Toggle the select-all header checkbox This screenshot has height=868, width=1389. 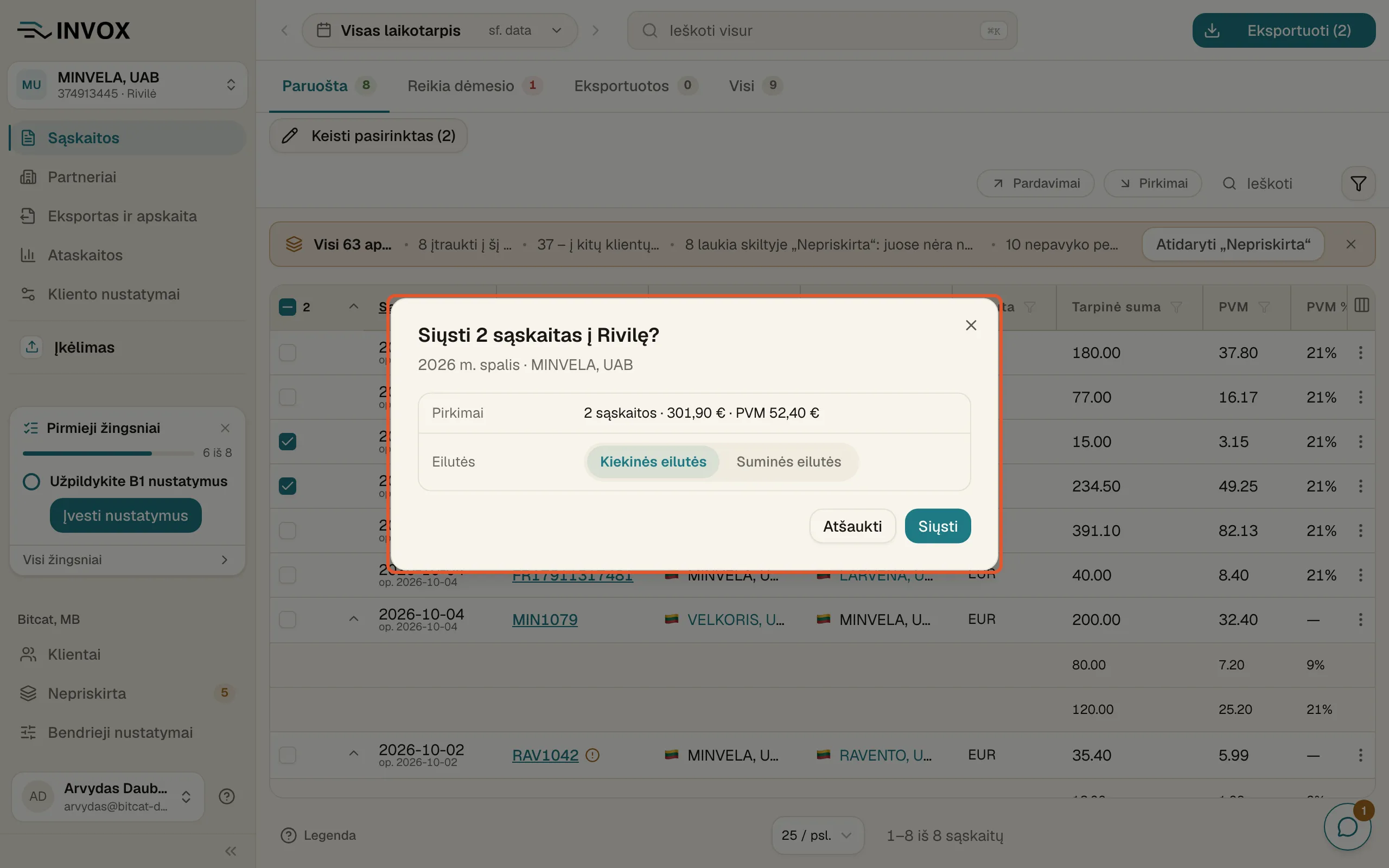pyautogui.click(x=288, y=307)
